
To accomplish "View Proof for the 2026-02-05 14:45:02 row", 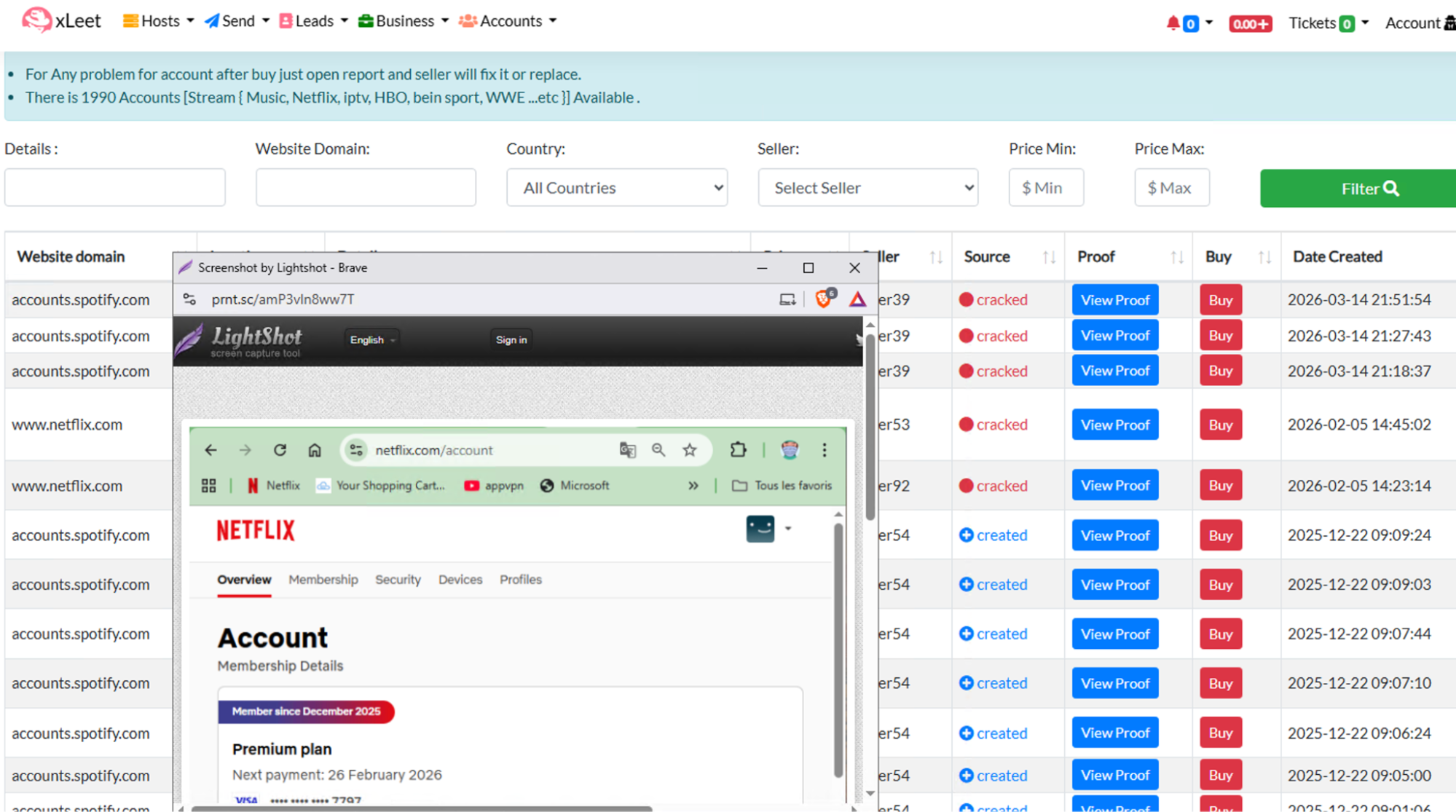I will pyautogui.click(x=1115, y=425).
